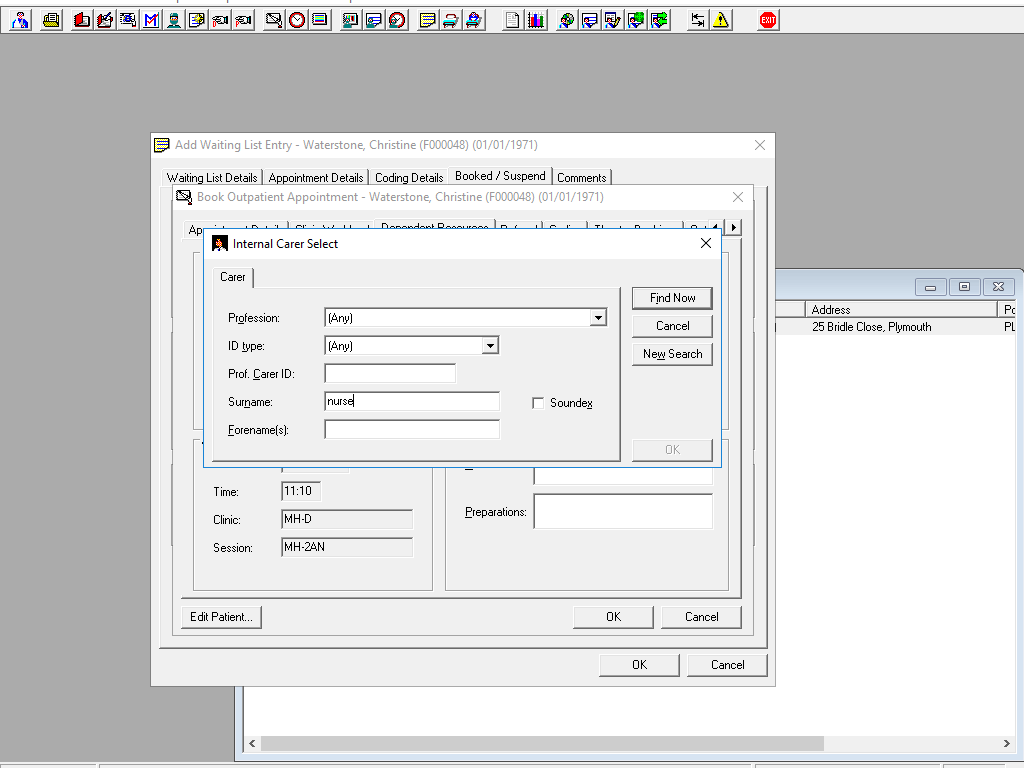Click the Clinic field showing MH-D
The image size is (1024, 768).
click(347, 519)
